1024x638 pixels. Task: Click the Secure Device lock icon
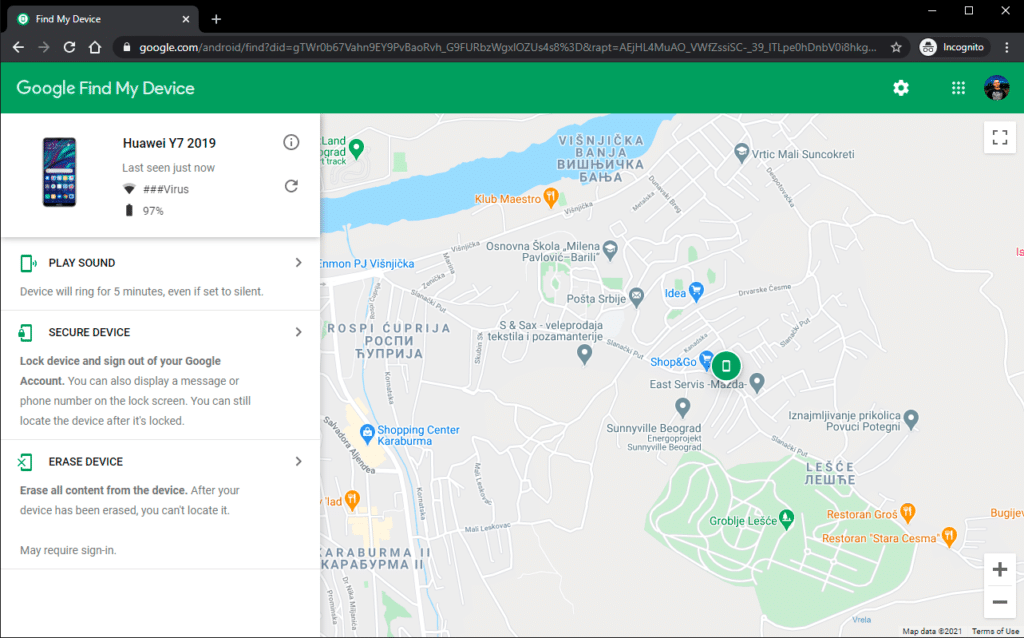click(x=25, y=332)
